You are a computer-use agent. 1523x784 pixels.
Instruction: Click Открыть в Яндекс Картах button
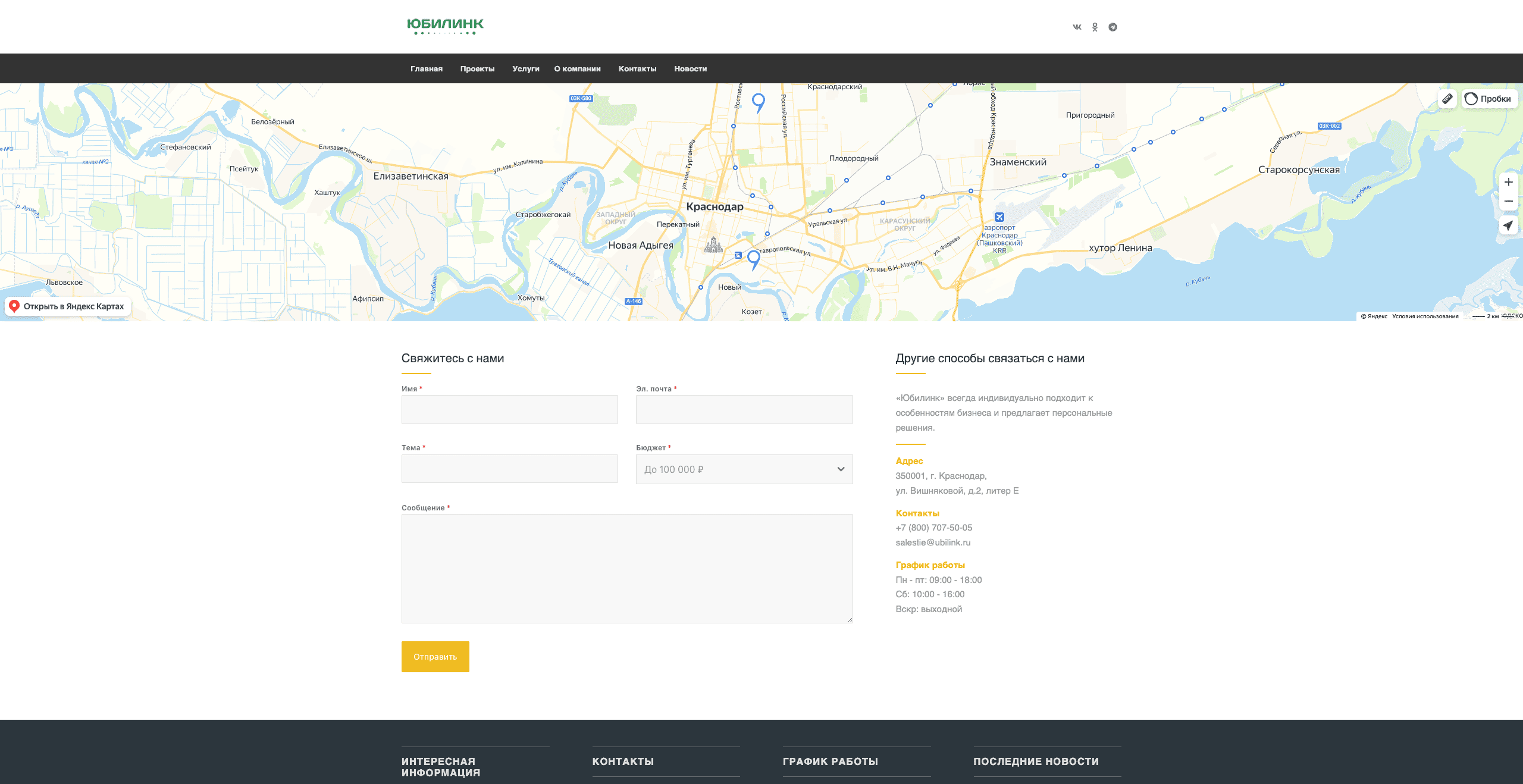click(x=68, y=306)
